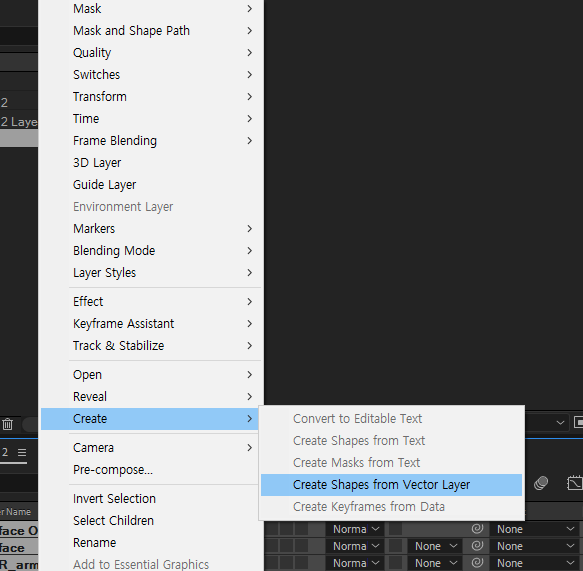Click the Environment Layer menu entry
Screen dimensions: 583x571
coord(151,206)
